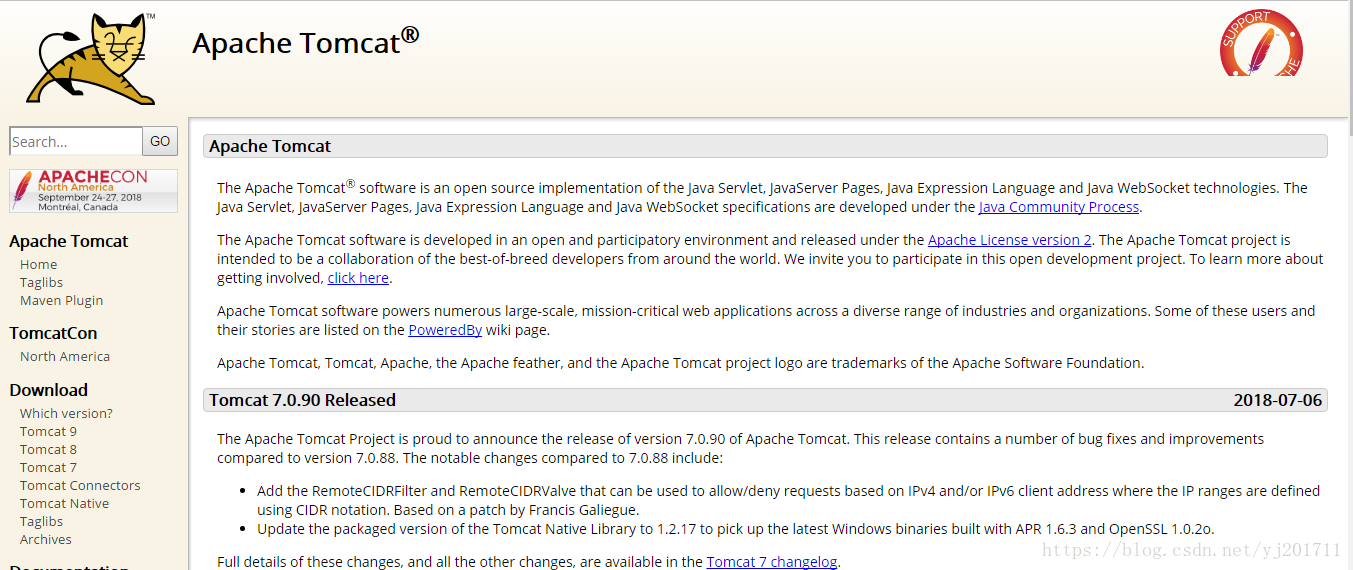The image size is (1353, 570).
Task: Open the Maven Plugin link
Action: pos(61,300)
